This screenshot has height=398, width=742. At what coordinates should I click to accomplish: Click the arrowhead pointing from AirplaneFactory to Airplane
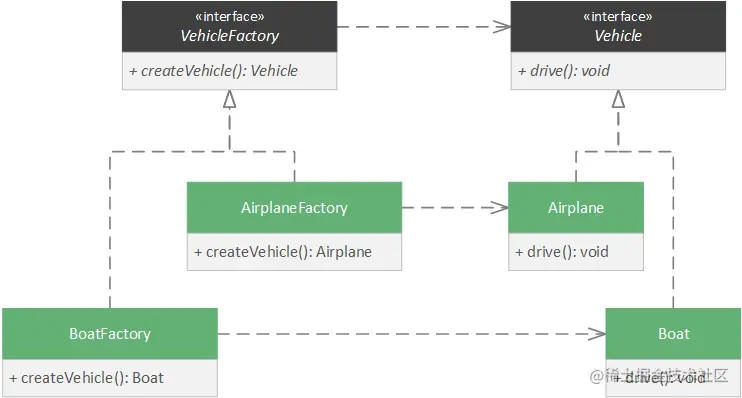point(500,207)
